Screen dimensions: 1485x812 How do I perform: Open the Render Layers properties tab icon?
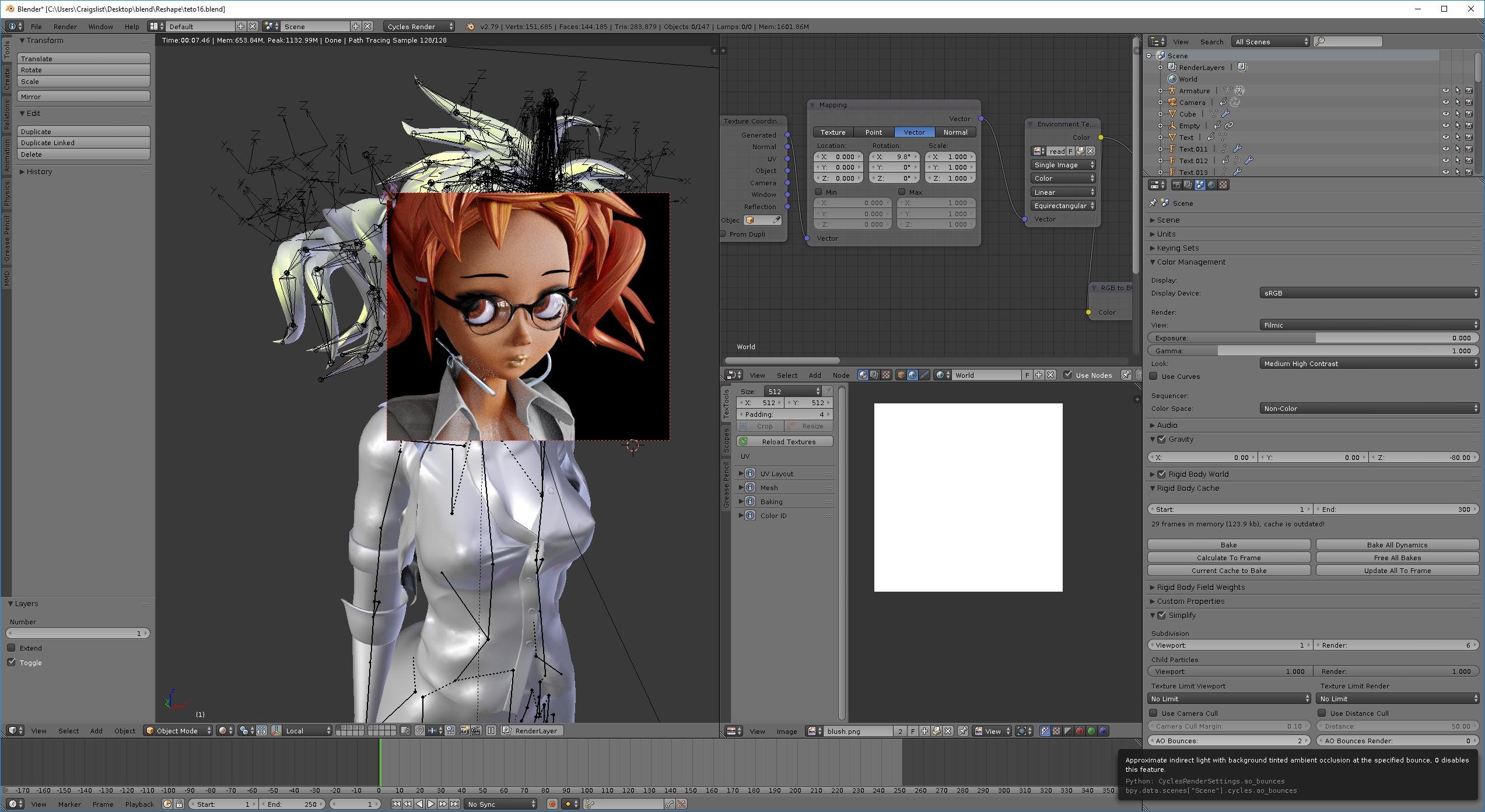[1188, 185]
